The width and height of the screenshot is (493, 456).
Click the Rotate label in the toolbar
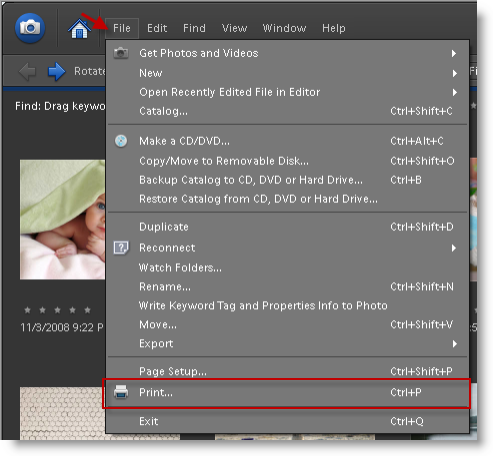[89, 71]
